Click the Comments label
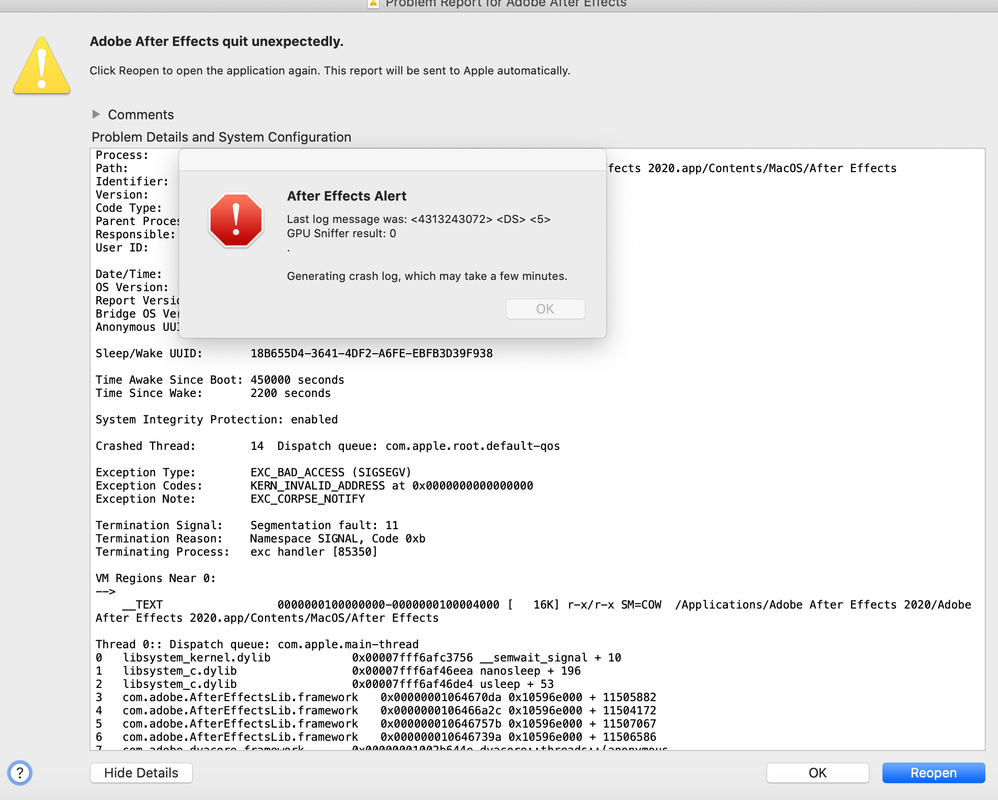The width and height of the screenshot is (998, 800). (141, 115)
